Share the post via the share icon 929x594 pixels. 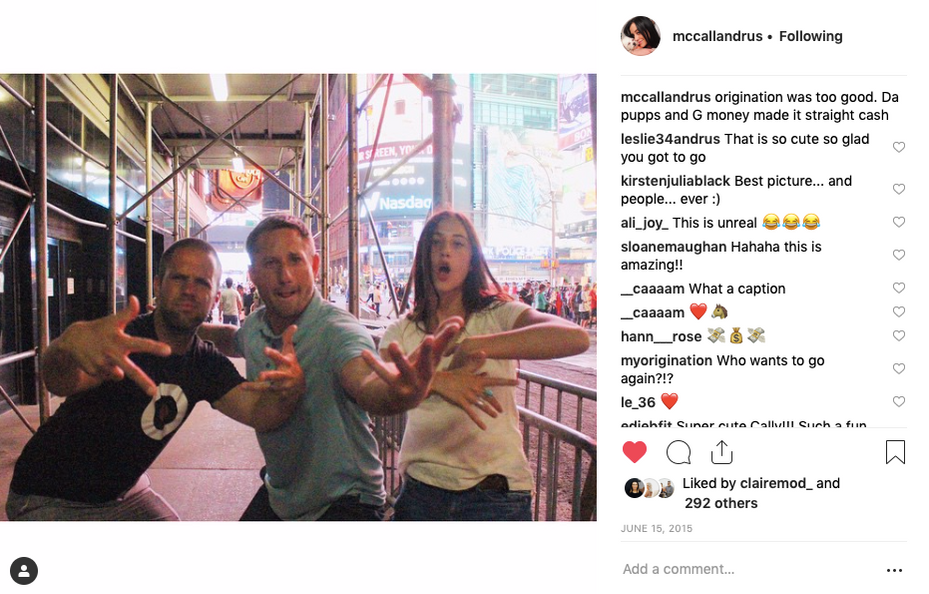[722, 452]
